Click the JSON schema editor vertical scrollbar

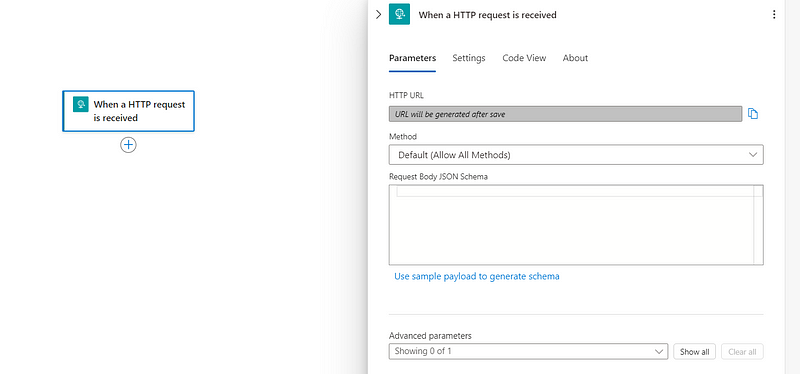point(758,225)
